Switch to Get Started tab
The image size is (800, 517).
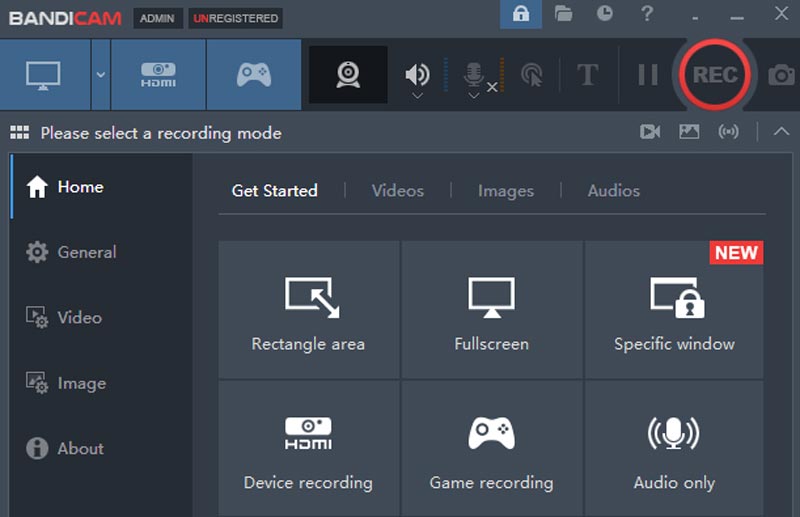(274, 191)
